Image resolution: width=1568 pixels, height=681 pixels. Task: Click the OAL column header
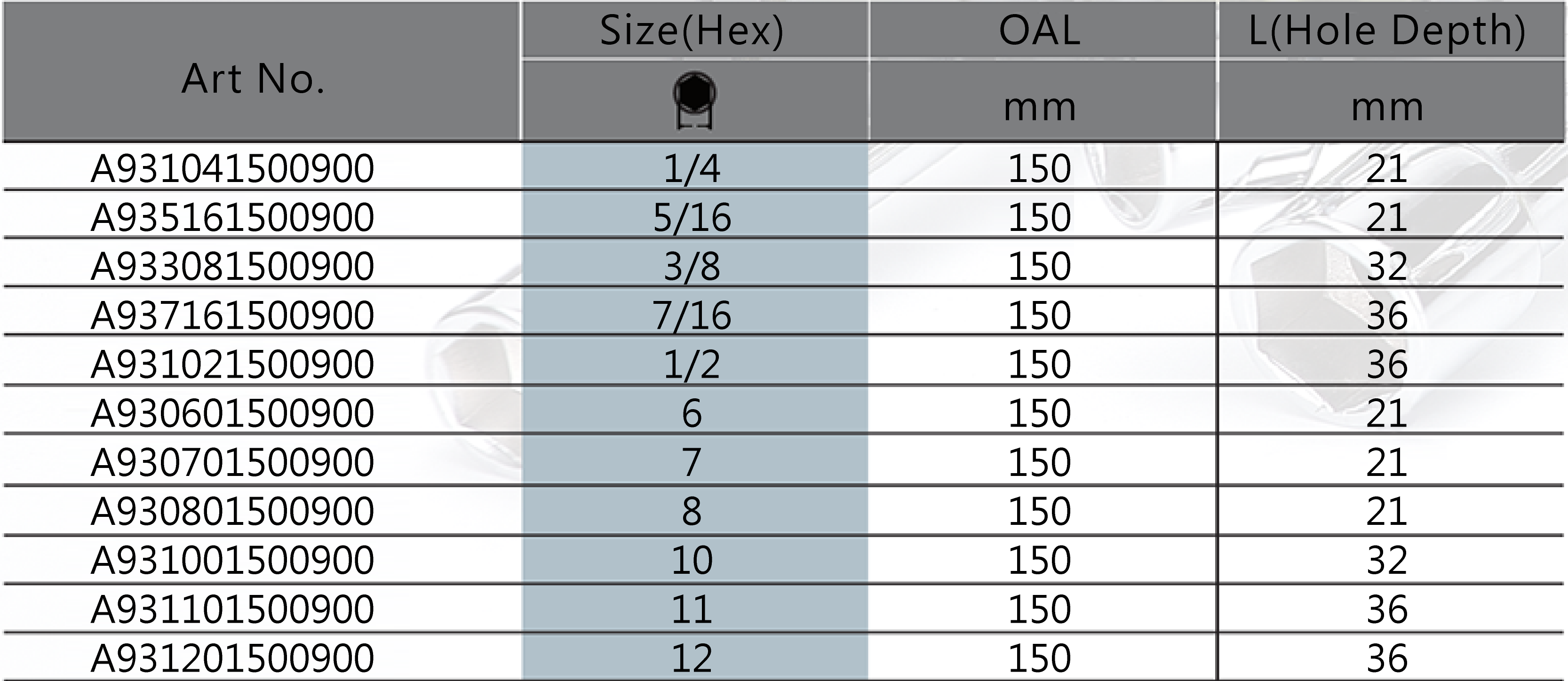(1040, 30)
